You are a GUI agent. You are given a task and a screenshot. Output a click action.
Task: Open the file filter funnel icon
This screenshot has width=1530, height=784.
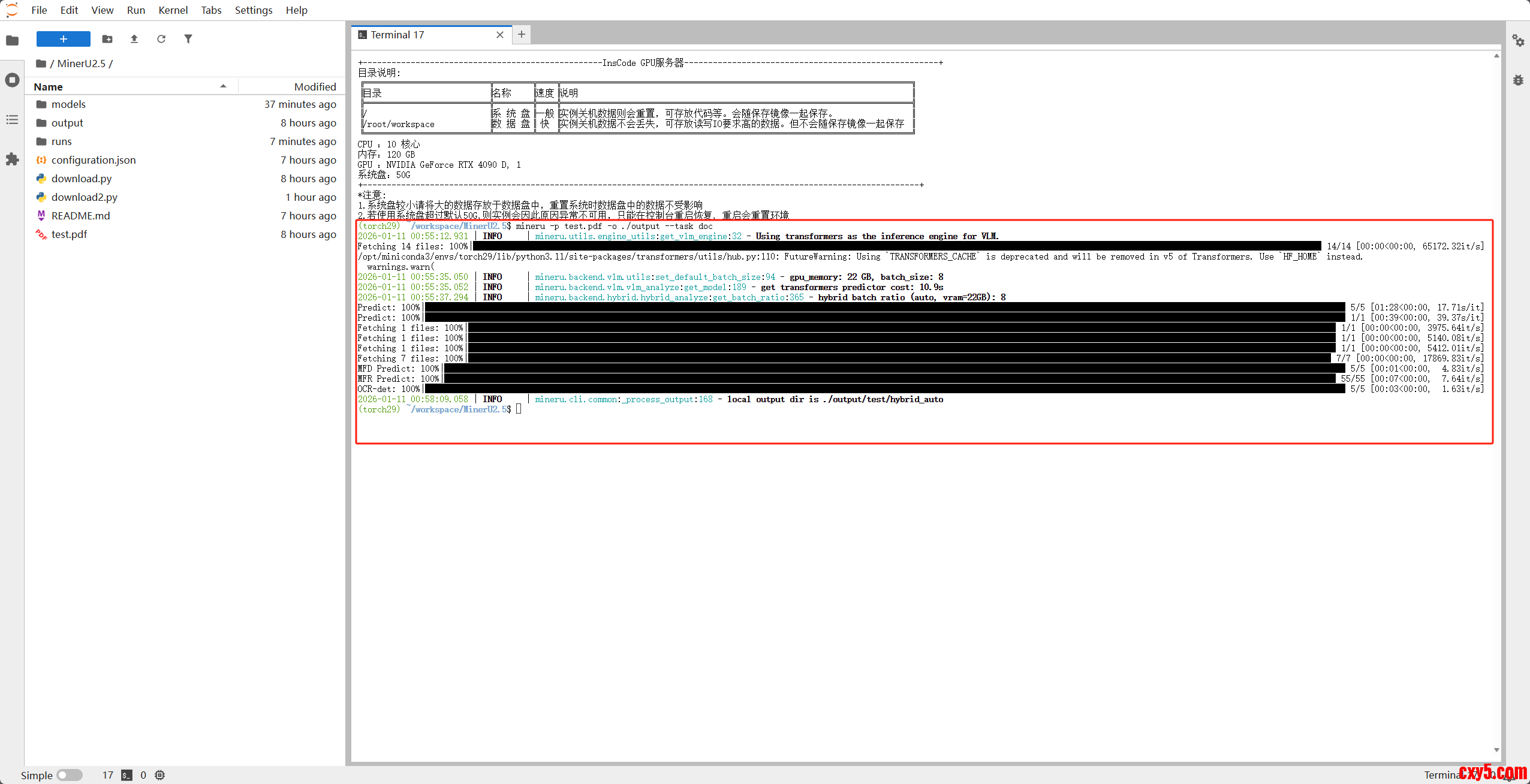tap(188, 39)
